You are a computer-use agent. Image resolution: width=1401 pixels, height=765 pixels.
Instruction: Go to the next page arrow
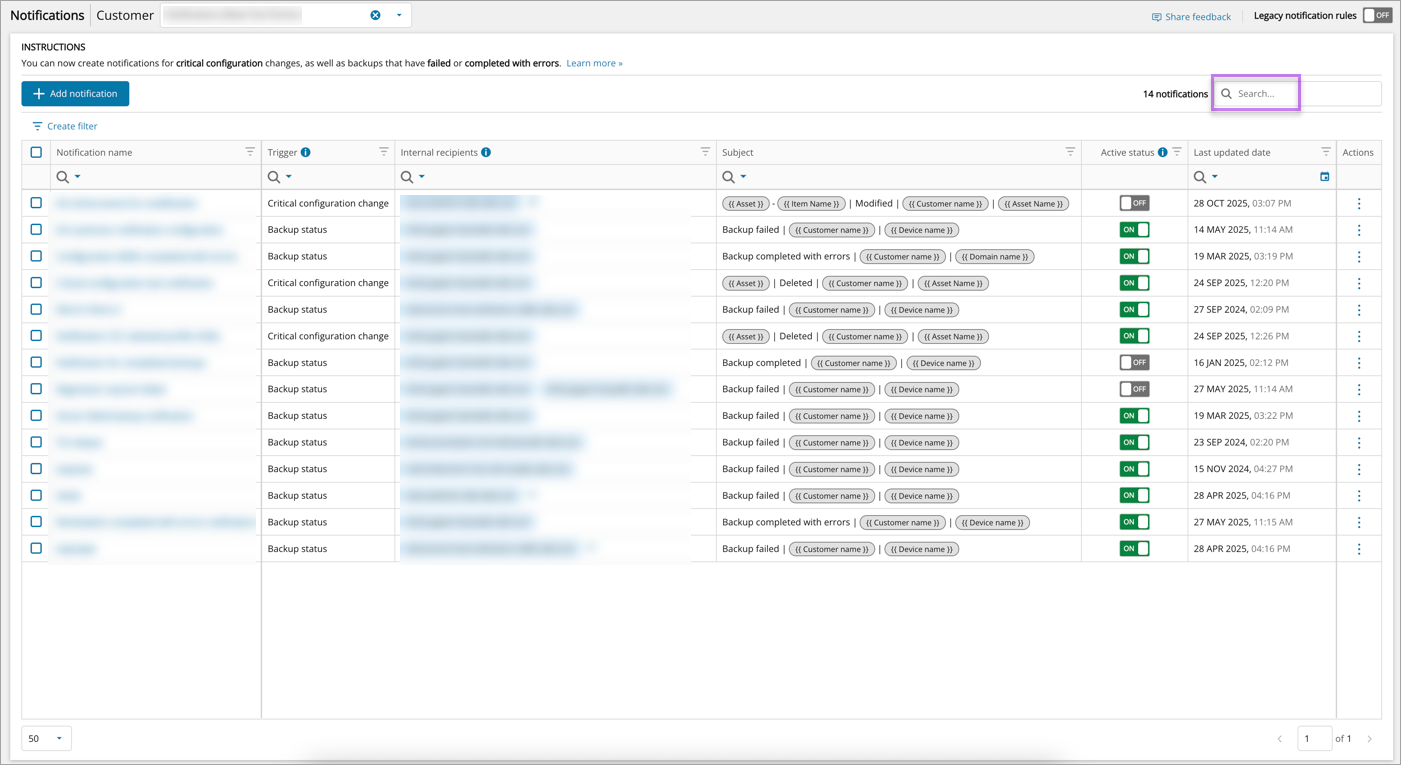(x=1370, y=739)
